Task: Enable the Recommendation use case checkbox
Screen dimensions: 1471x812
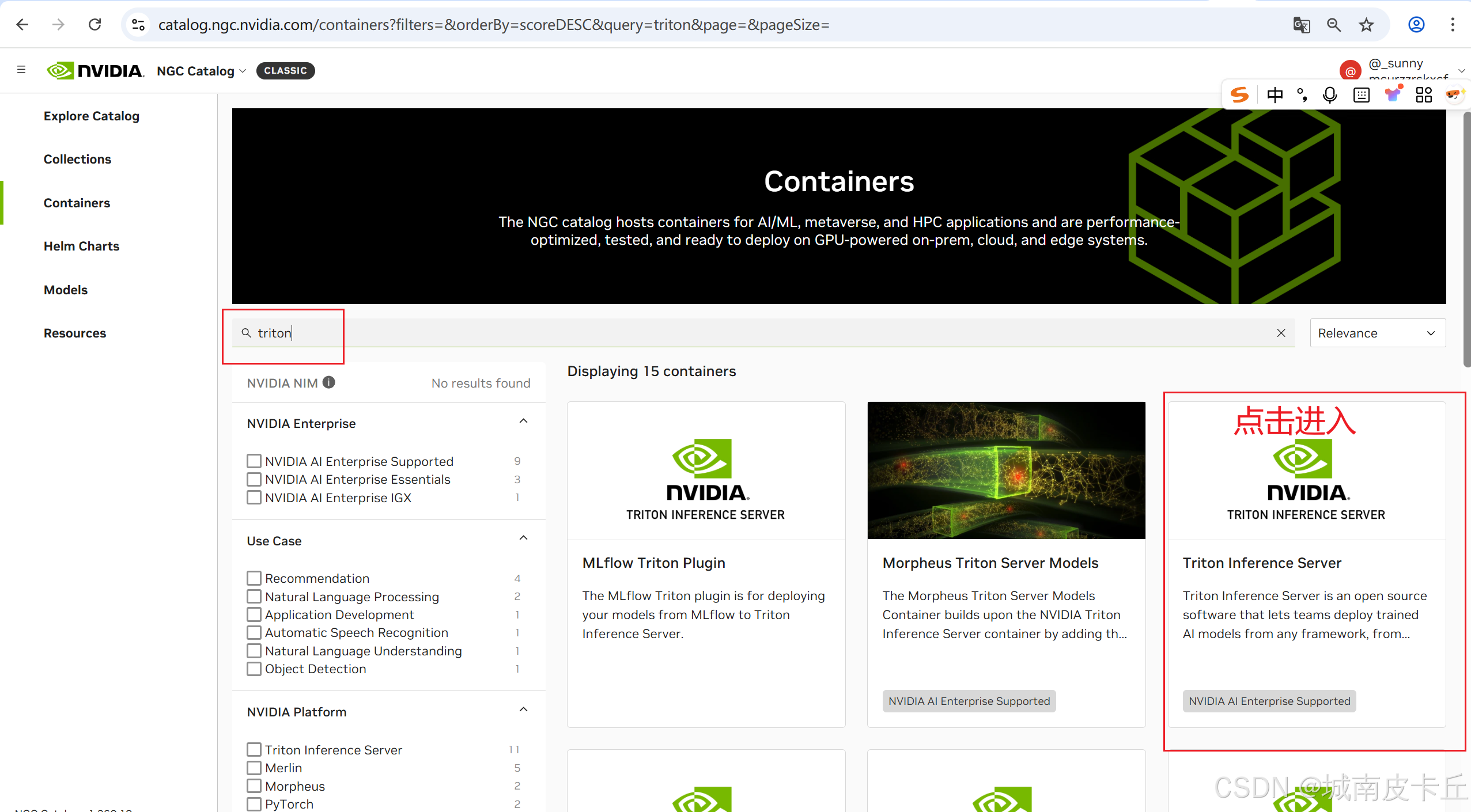Action: click(x=254, y=578)
